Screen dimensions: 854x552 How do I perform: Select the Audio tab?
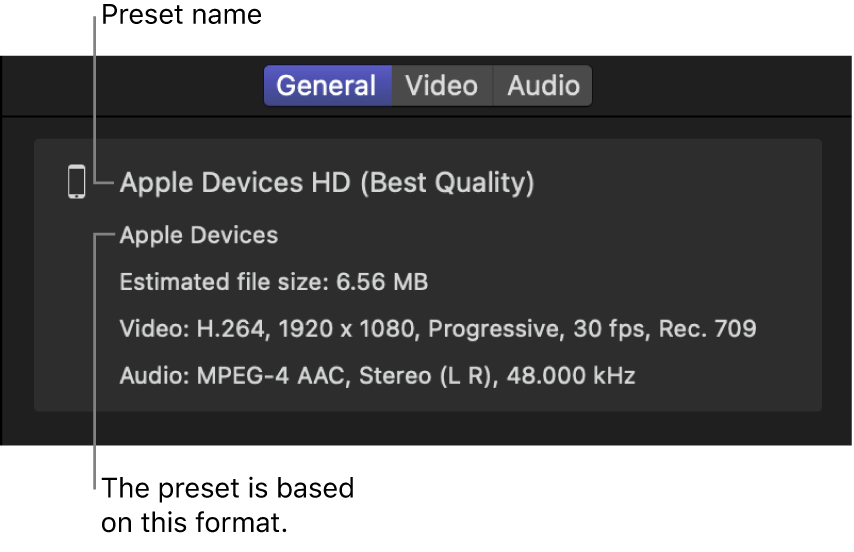543,86
